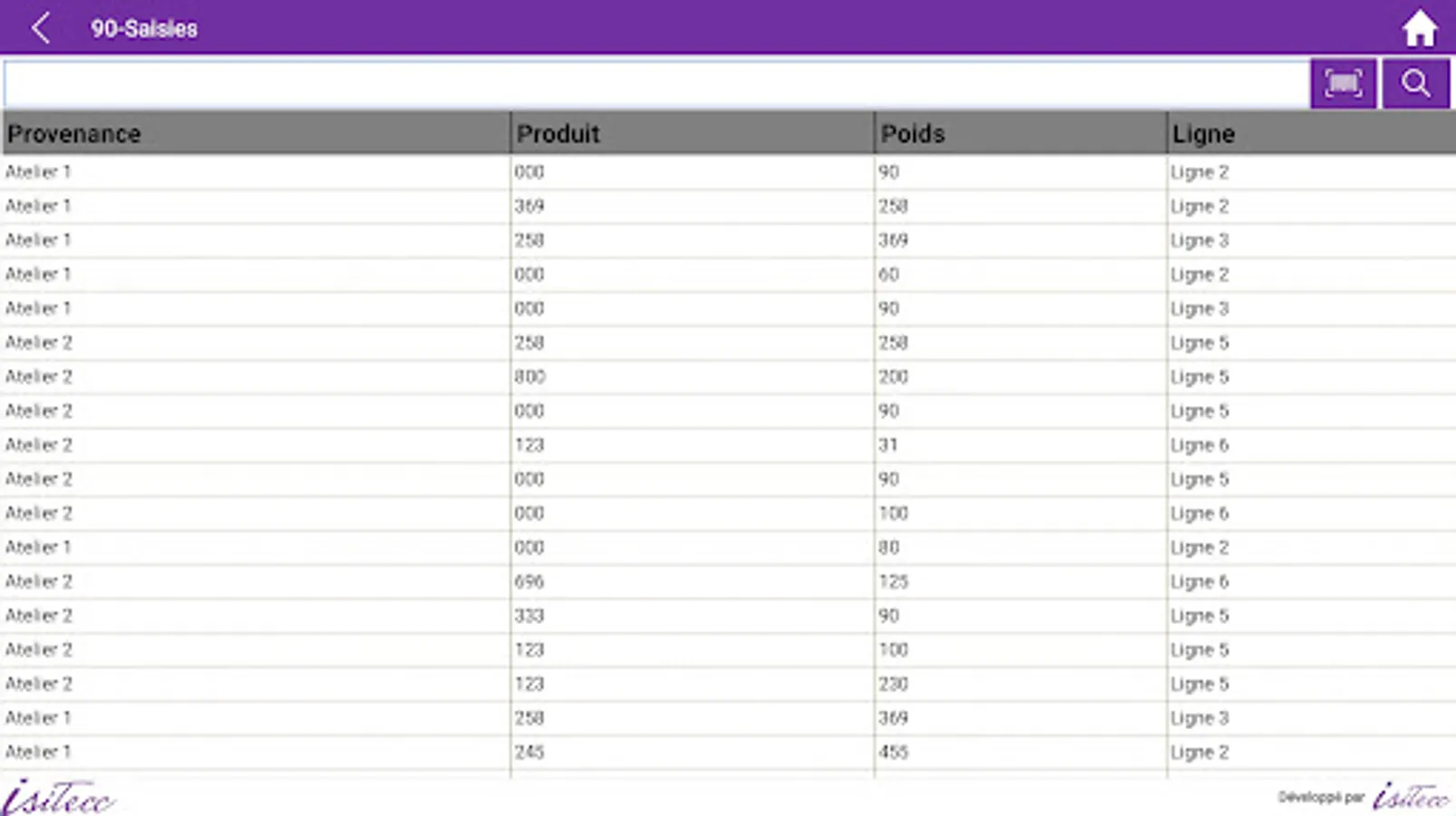Click the 'Développé par' isiTecc logo
The height and width of the screenshot is (816, 1456).
[x=1410, y=797]
